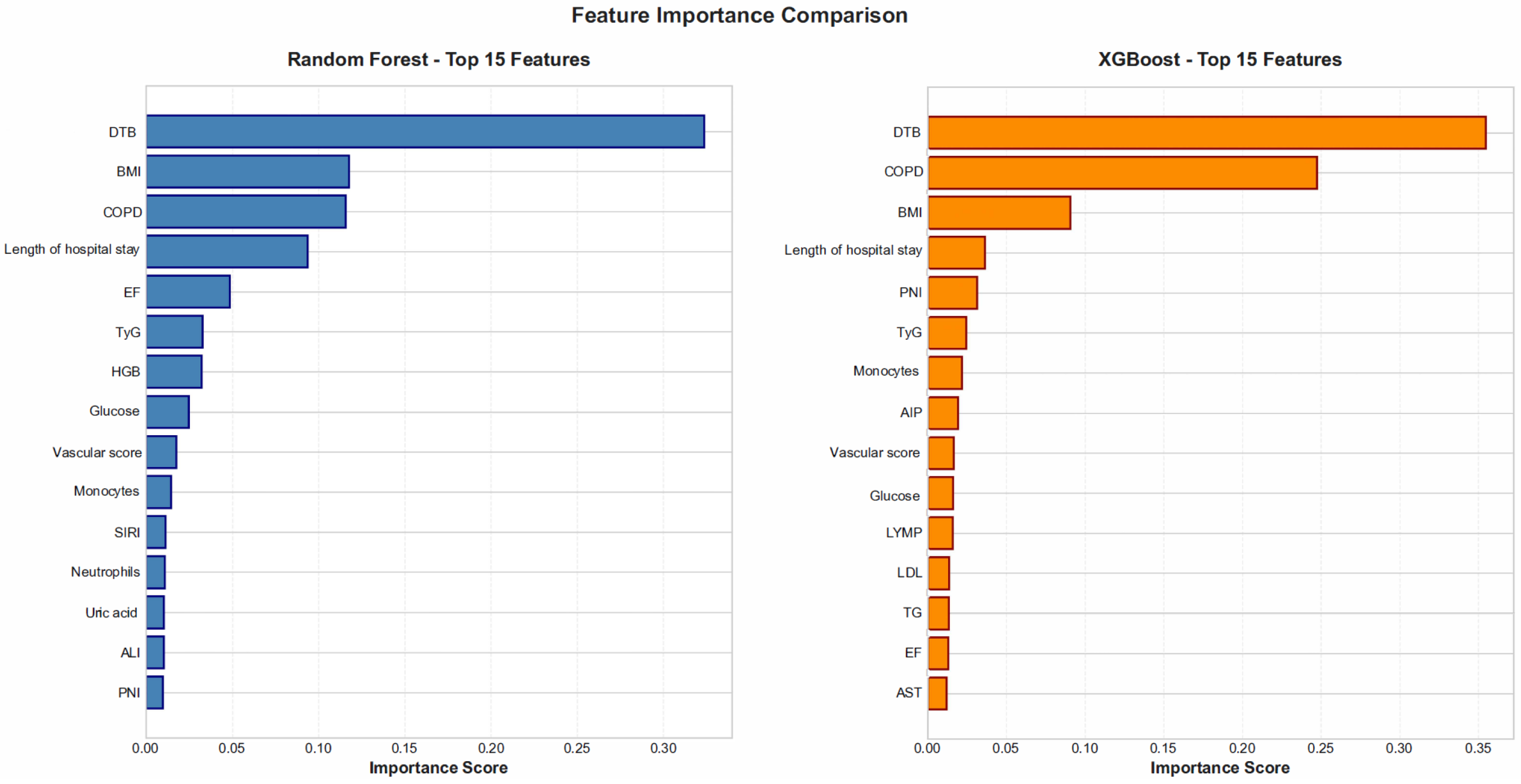Click the EF label in XGBoost chart
Screen dimensions: 1521x784
tap(913, 653)
